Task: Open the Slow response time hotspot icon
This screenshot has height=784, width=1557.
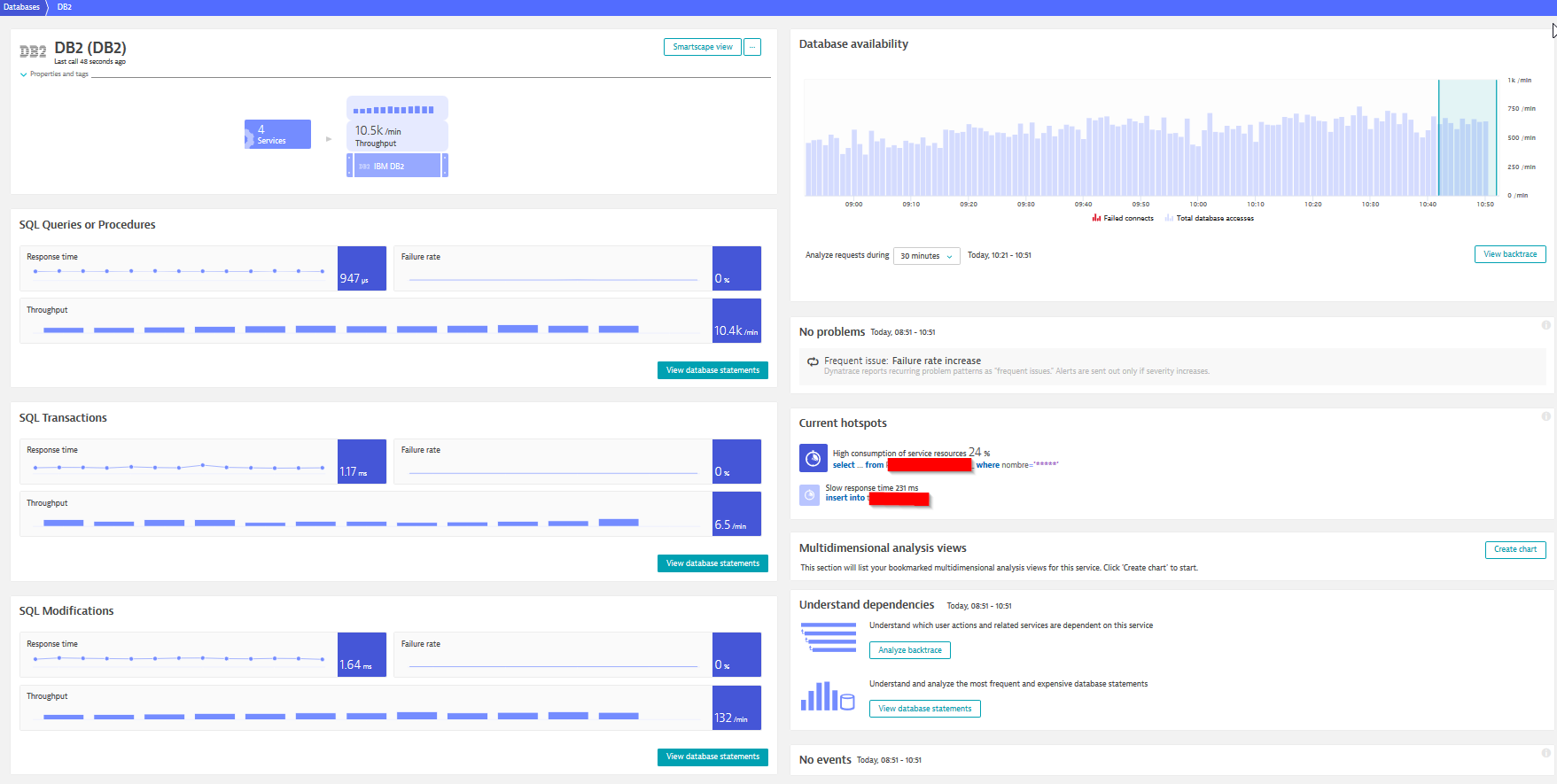Action: pyautogui.click(x=809, y=495)
